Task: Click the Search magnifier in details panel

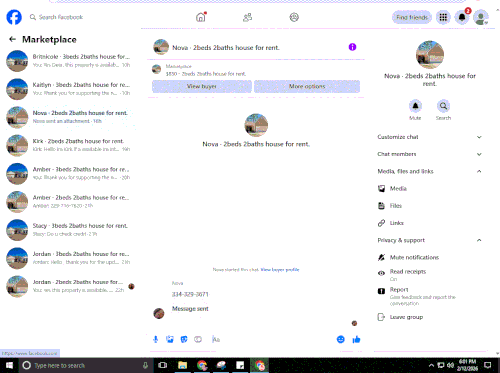Action: coord(443,106)
